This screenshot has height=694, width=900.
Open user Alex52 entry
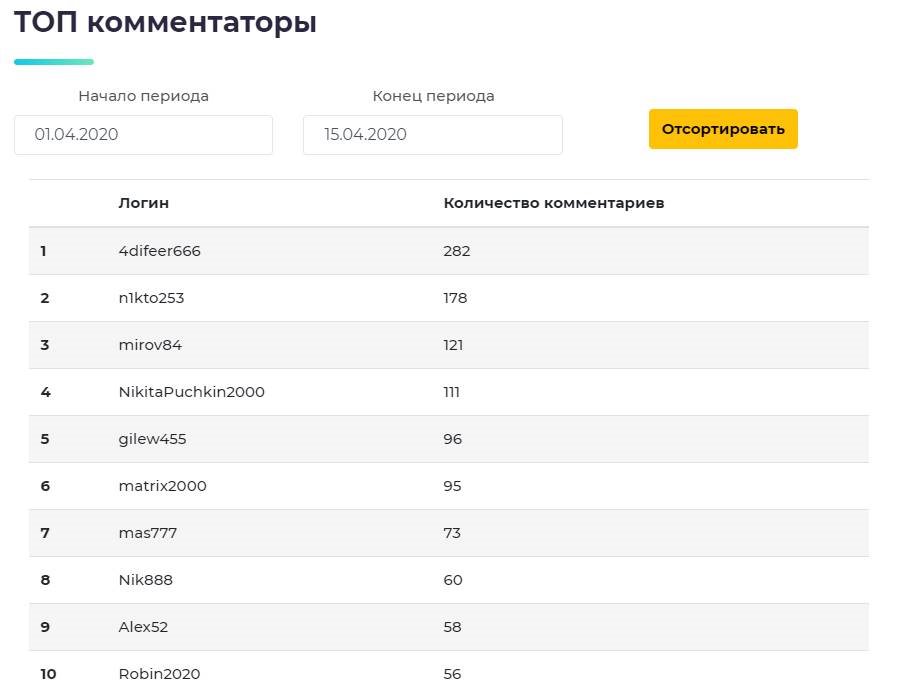coord(143,627)
